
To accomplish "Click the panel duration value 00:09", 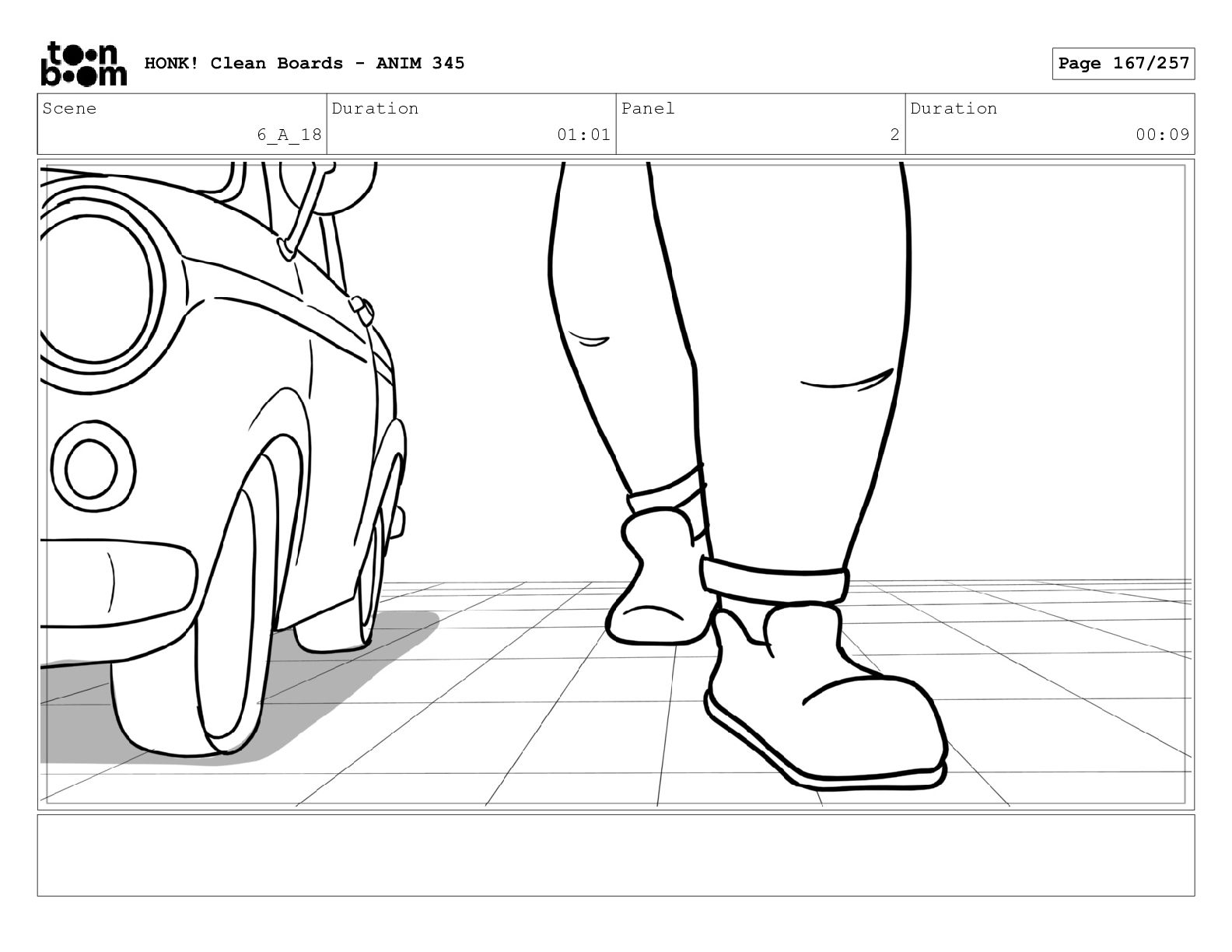I will point(1162,135).
